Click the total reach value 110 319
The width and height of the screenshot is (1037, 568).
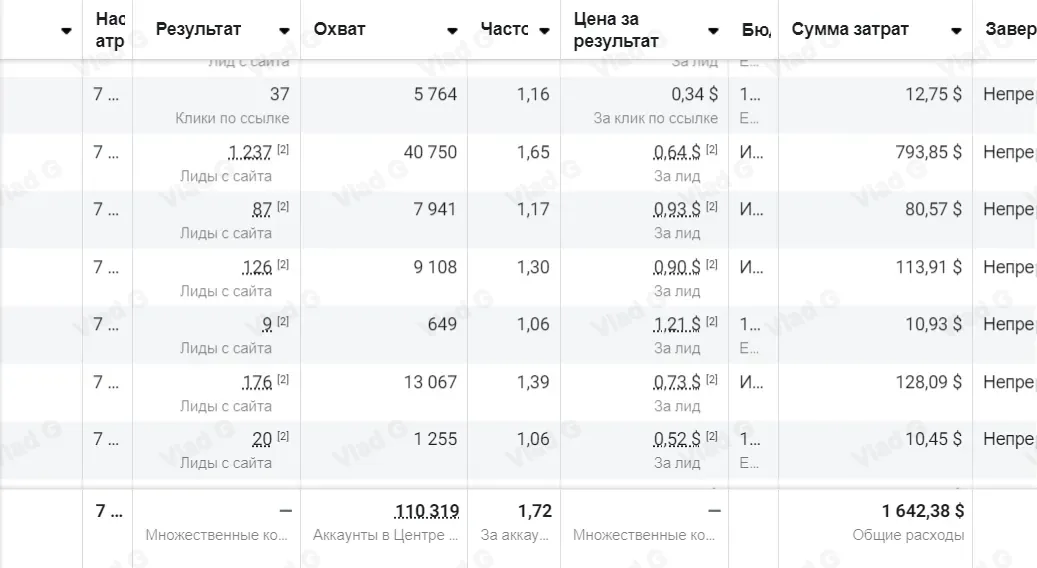(427, 511)
